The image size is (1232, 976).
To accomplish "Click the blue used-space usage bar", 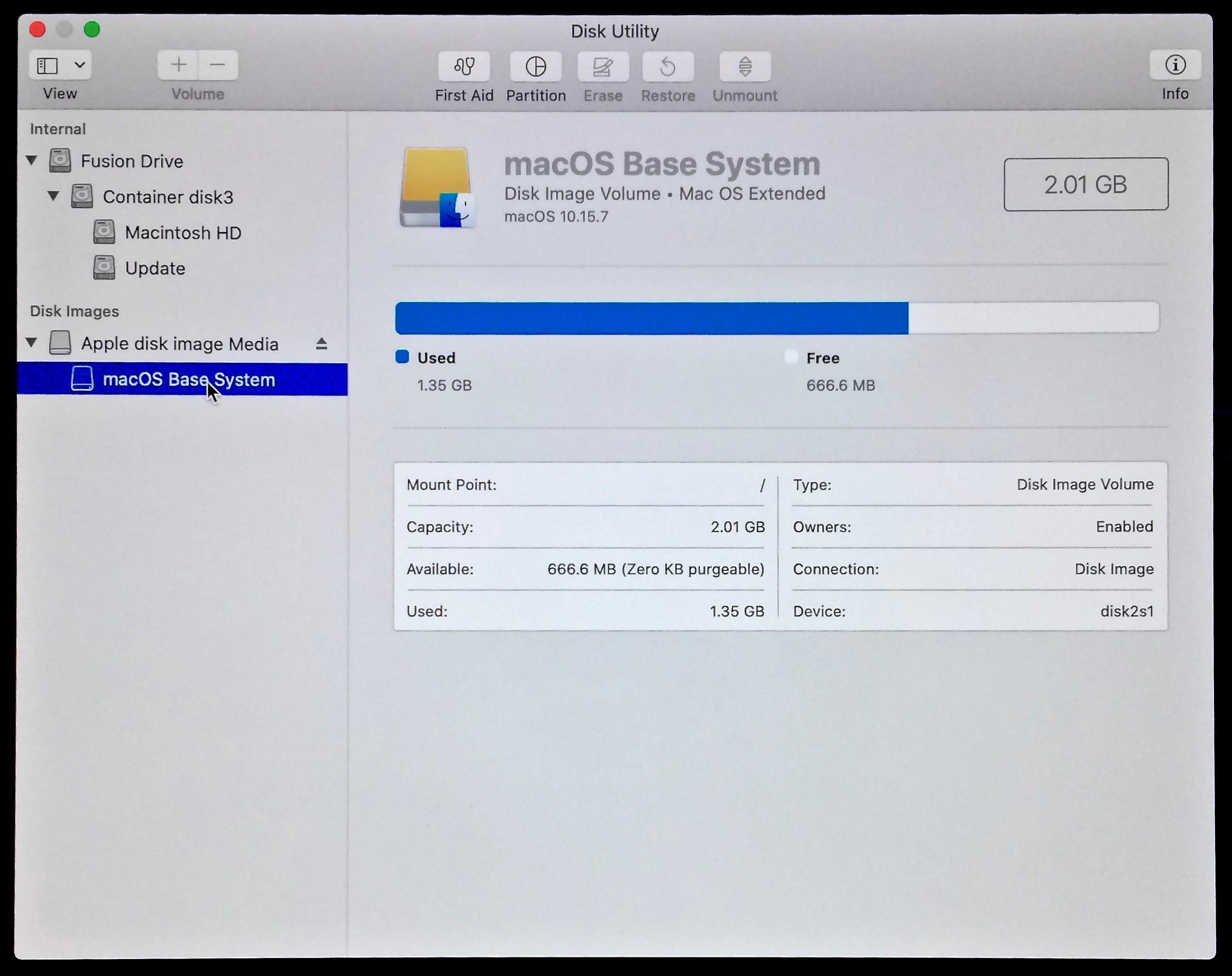I will pyautogui.click(x=651, y=318).
